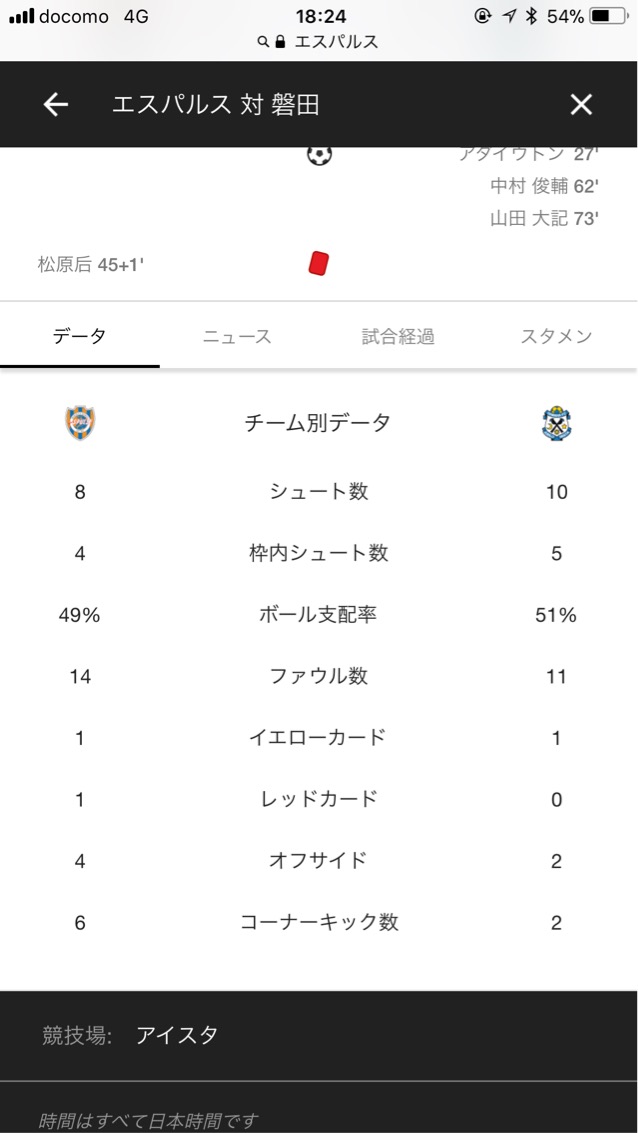This screenshot has height=1133, width=638.
Task: Tap the エスパルス address bar text
Action: coord(336,42)
